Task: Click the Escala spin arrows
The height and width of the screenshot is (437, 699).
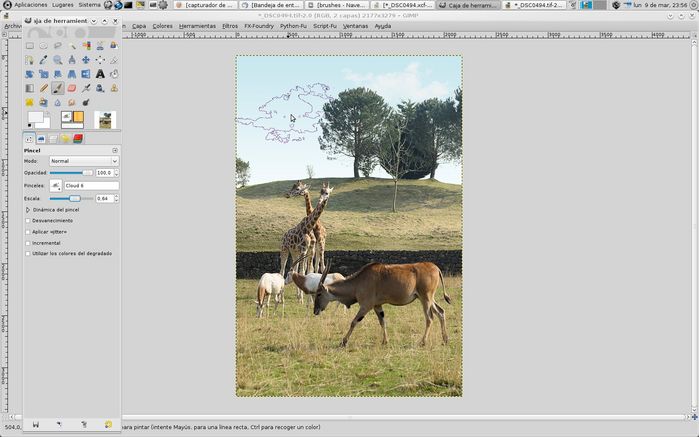Action: click(116, 198)
